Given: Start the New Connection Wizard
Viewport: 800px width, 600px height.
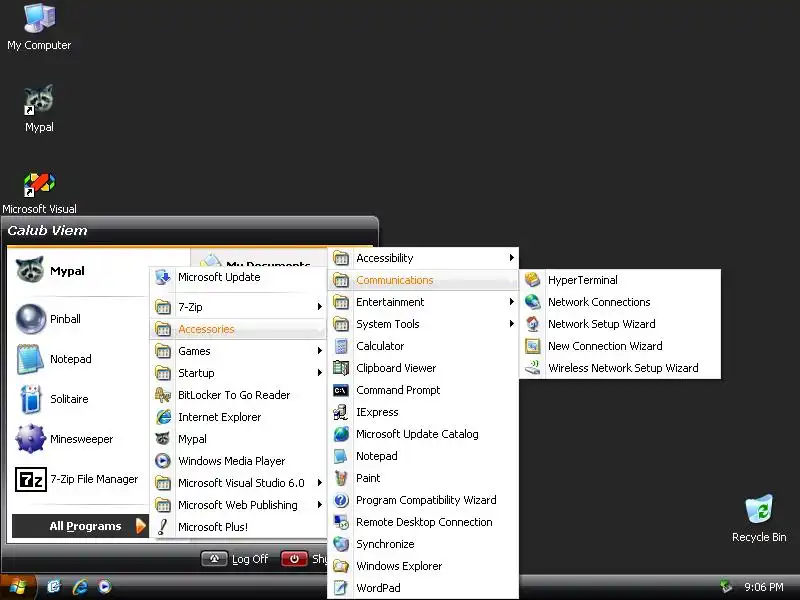Looking at the screenshot, I should (x=620, y=346).
